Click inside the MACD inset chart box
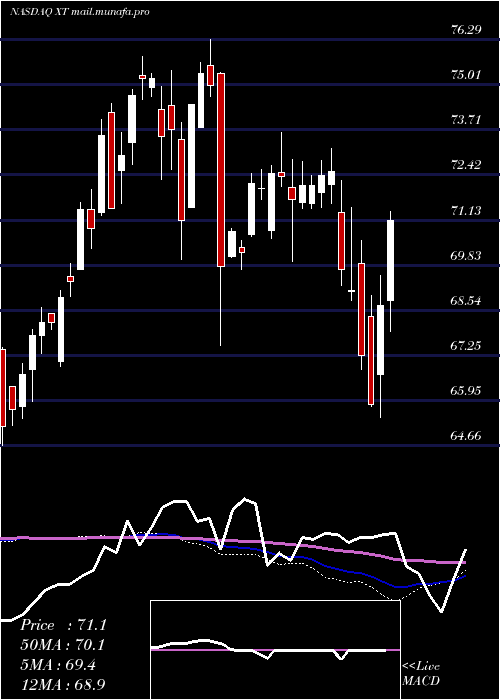 pos(275,650)
